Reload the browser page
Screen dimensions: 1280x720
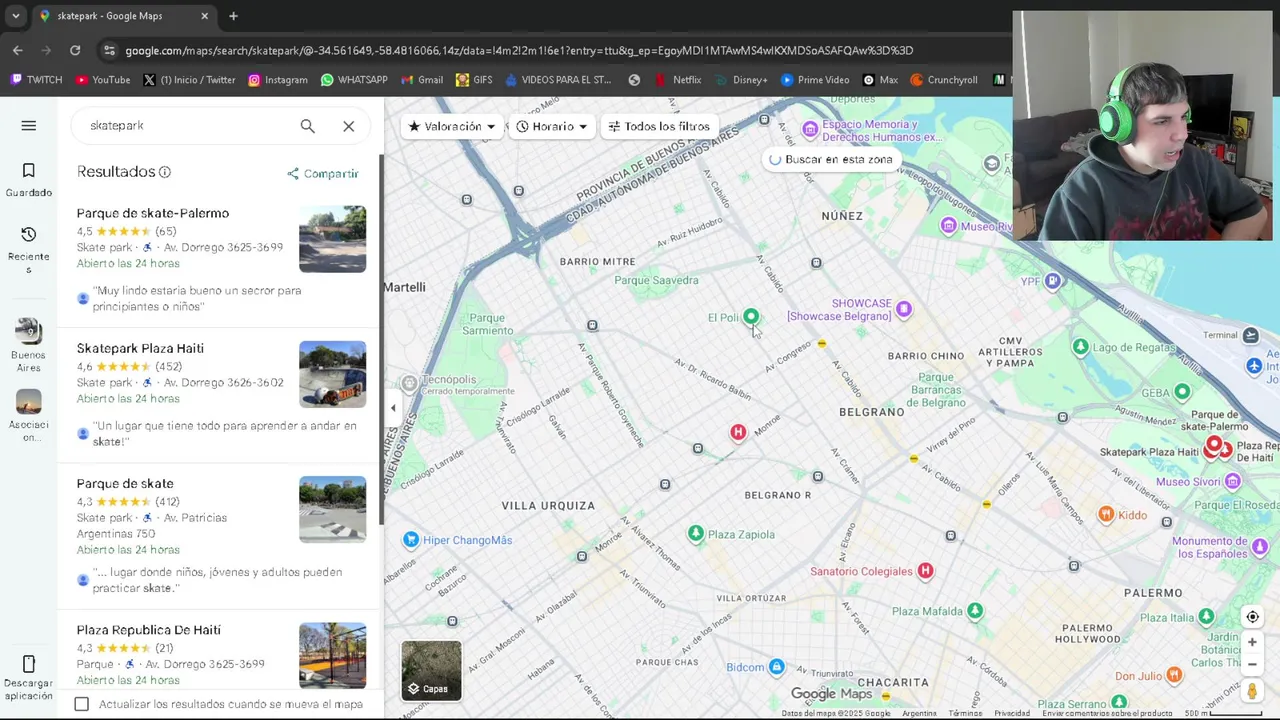click(x=75, y=50)
